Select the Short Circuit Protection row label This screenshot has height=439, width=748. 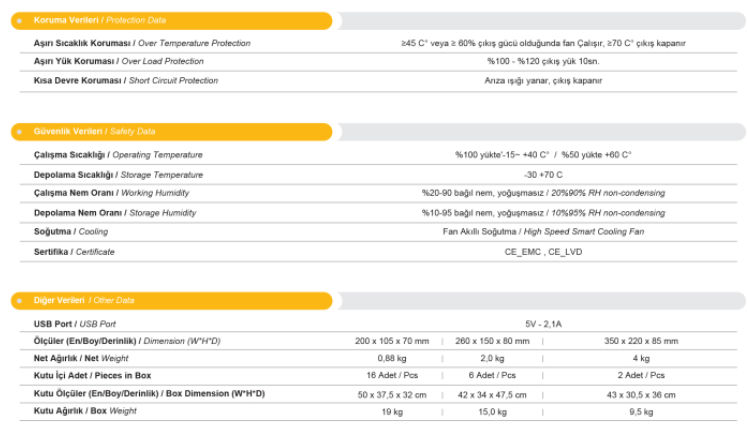point(125,80)
